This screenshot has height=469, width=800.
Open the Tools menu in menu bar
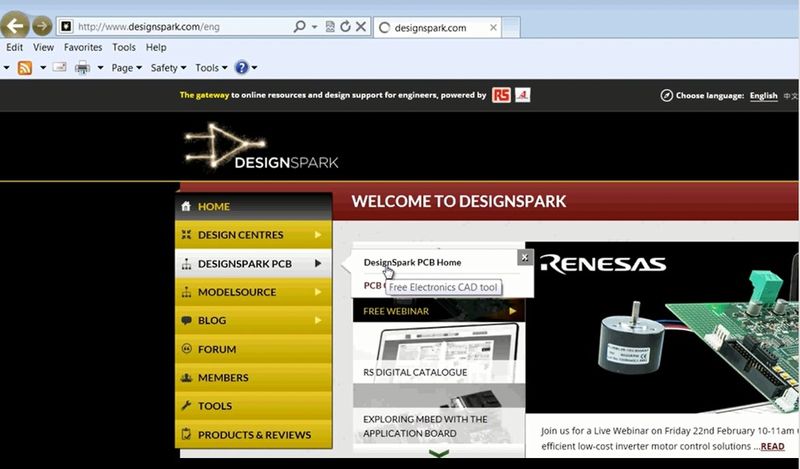(x=124, y=47)
